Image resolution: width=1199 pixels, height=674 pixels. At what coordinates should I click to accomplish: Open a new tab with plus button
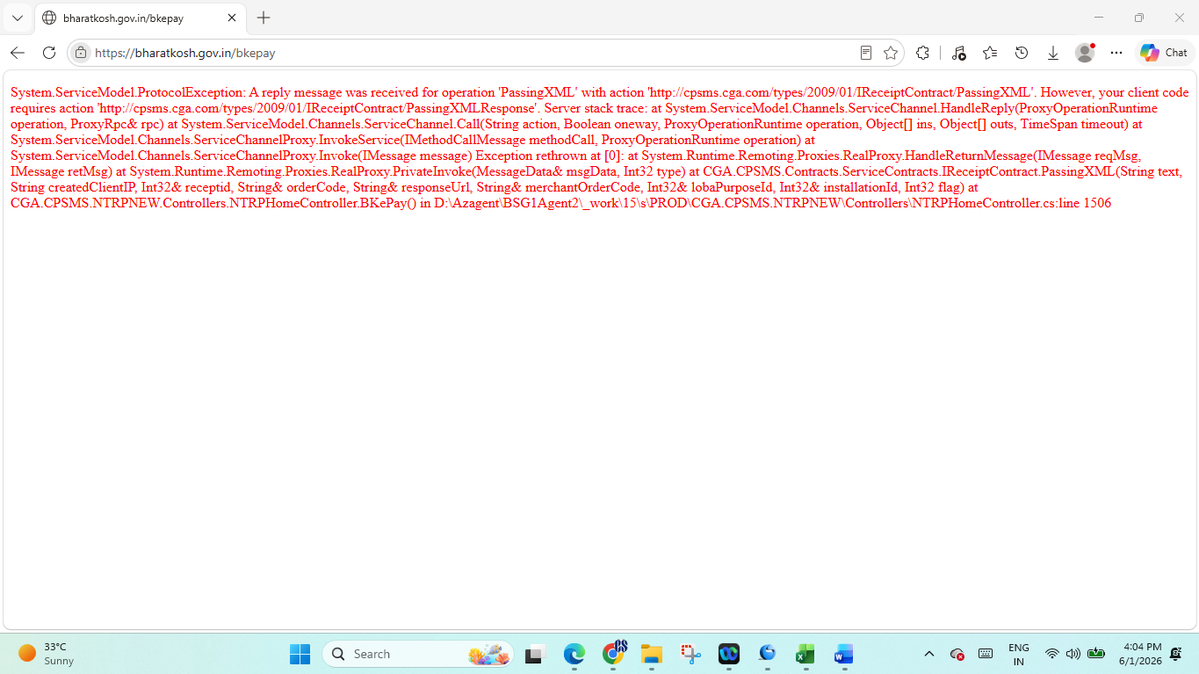click(264, 18)
